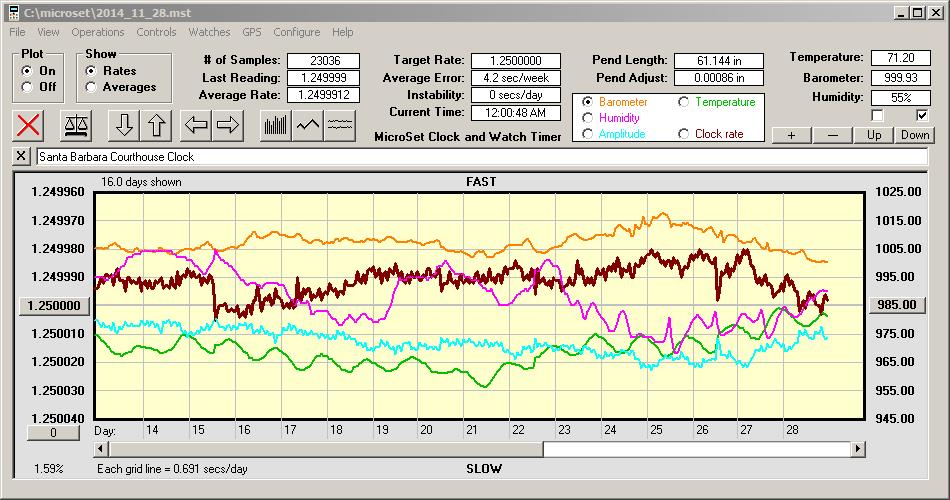Click the right arrow toolbar icon
Screen dimensions: 950x500
tap(228, 125)
